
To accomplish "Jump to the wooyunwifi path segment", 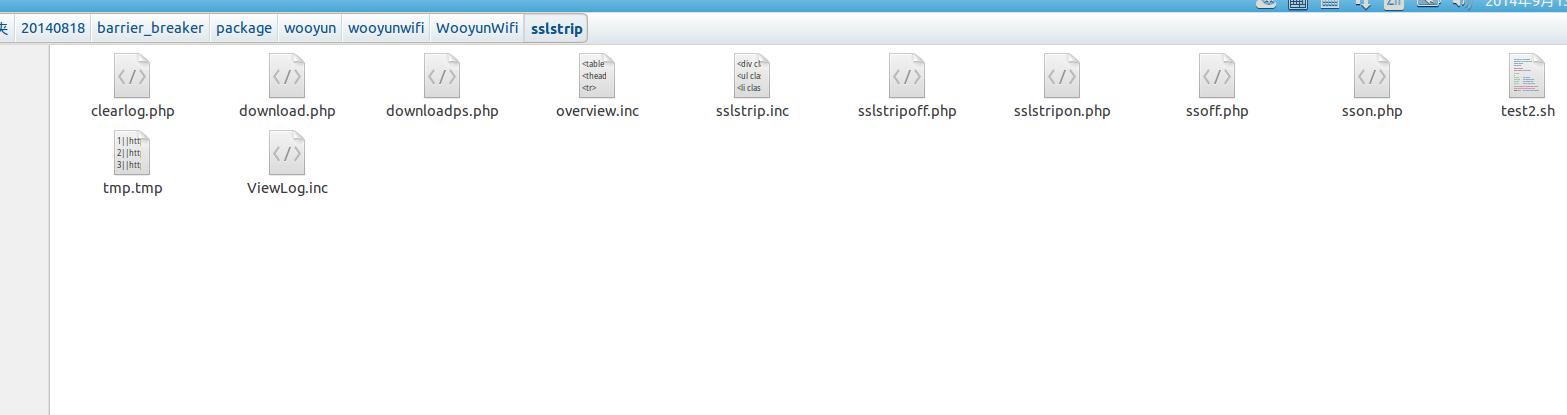I will 386,28.
